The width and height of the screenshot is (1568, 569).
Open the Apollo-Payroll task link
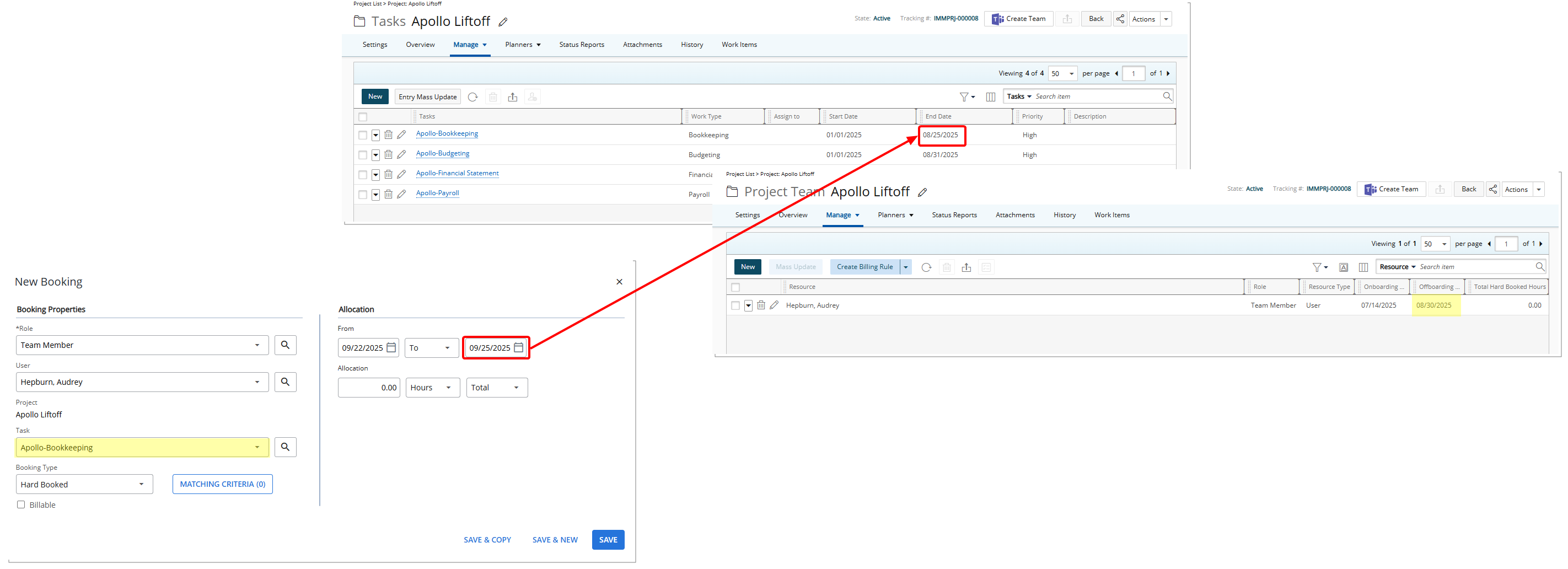click(437, 194)
